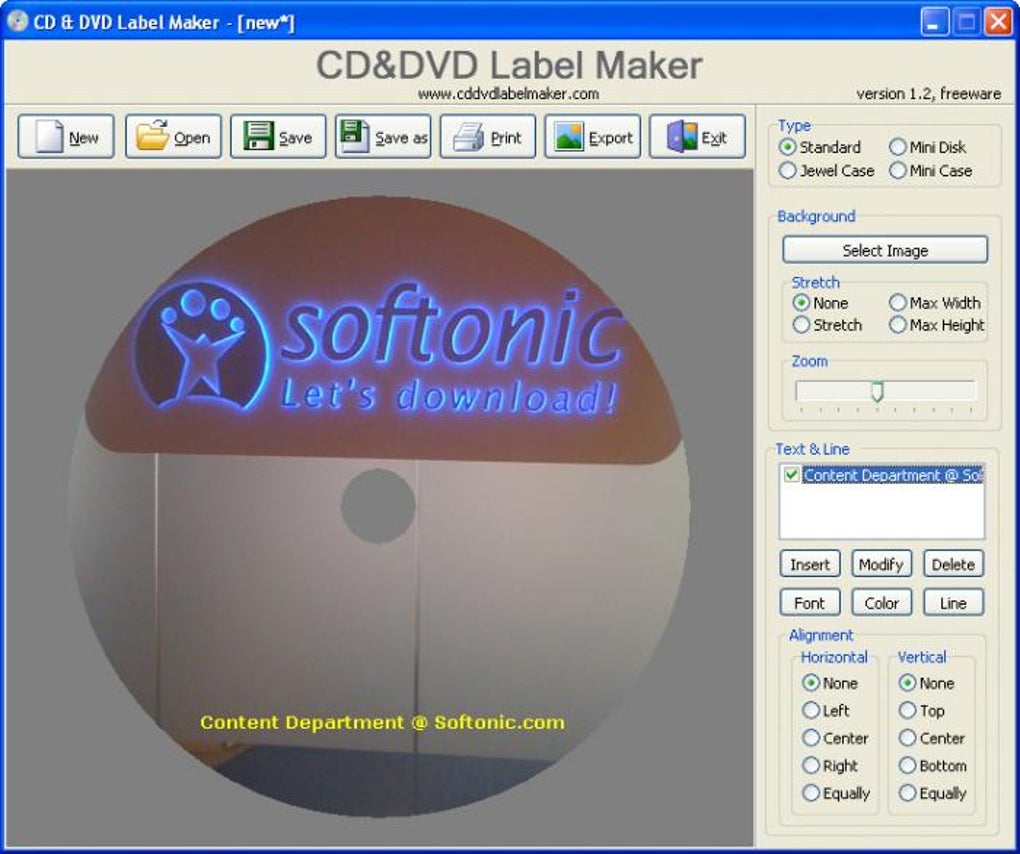Screen dimensions: 1020x854
Task: Choose the Mini Case type
Action: [898, 170]
